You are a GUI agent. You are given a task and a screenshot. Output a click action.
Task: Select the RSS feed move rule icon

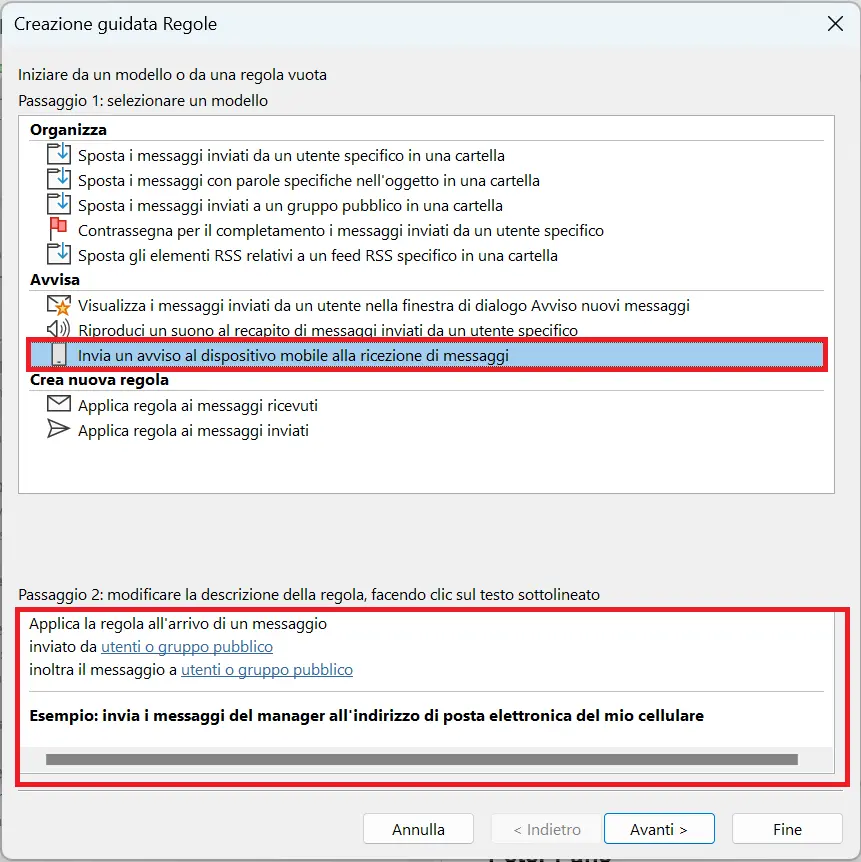(60, 254)
